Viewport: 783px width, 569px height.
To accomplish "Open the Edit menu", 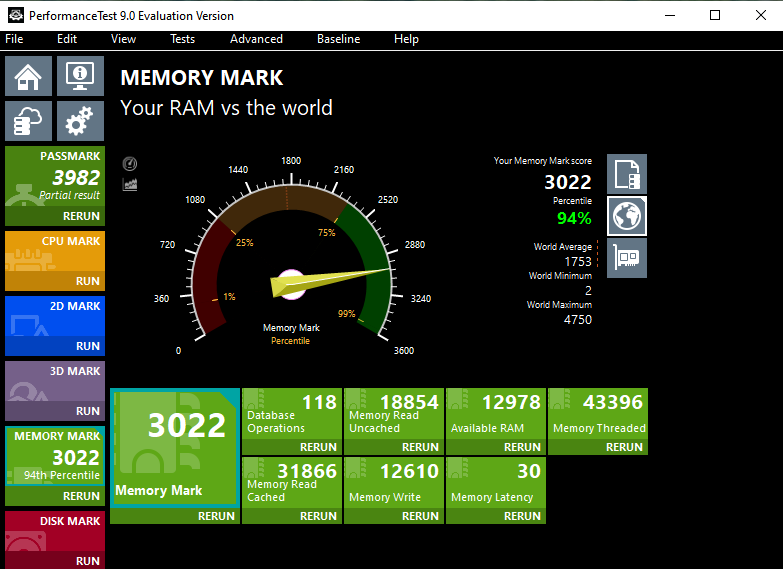I will pyautogui.click(x=67, y=39).
